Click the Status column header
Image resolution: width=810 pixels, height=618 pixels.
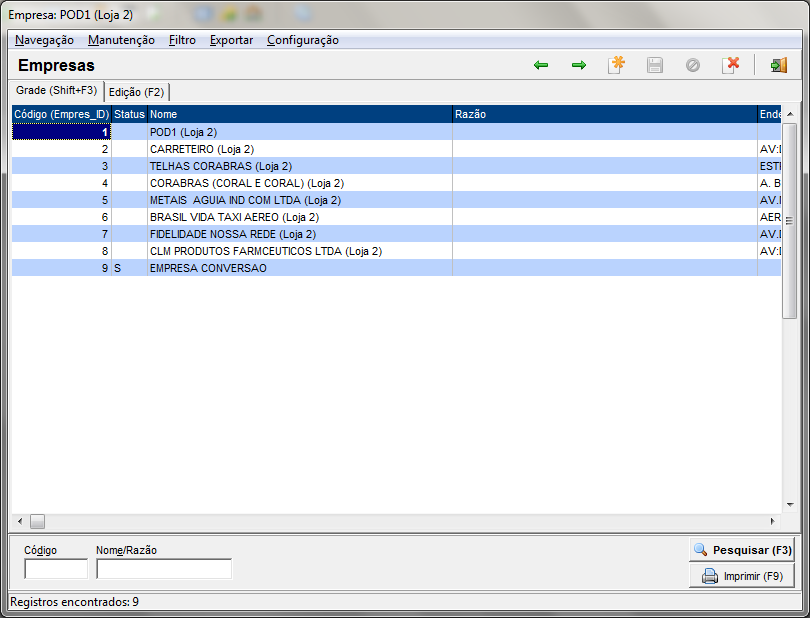click(x=129, y=114)
